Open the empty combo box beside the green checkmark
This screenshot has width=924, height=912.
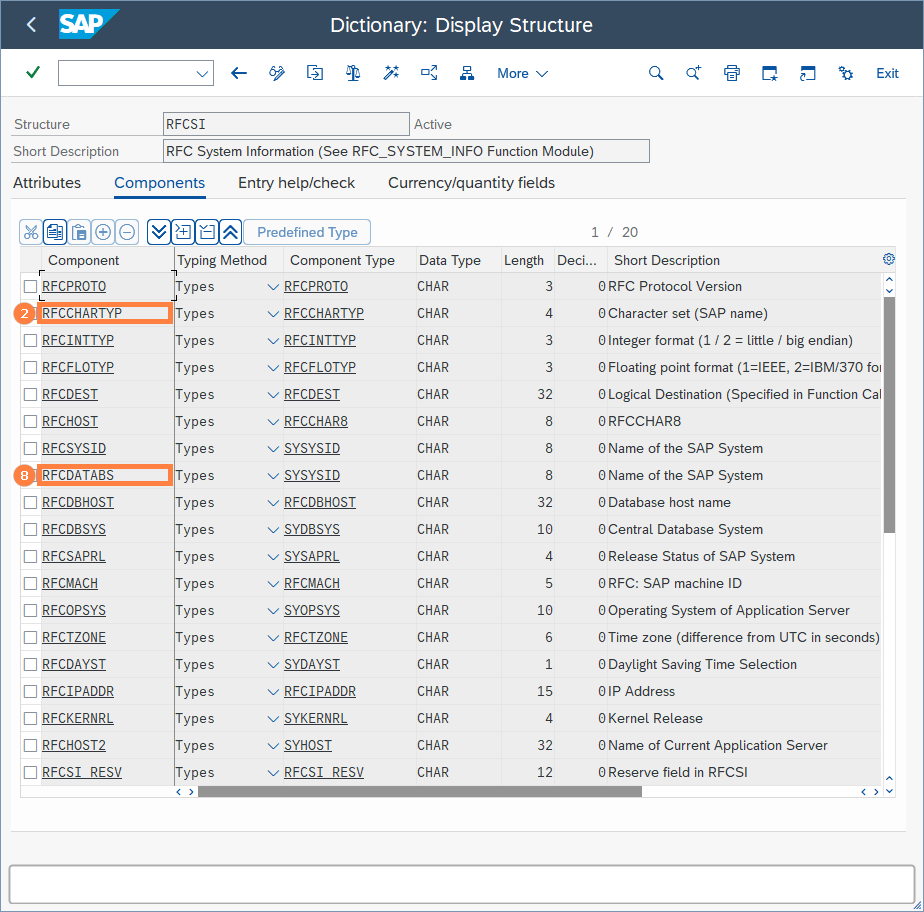point(135,73)
